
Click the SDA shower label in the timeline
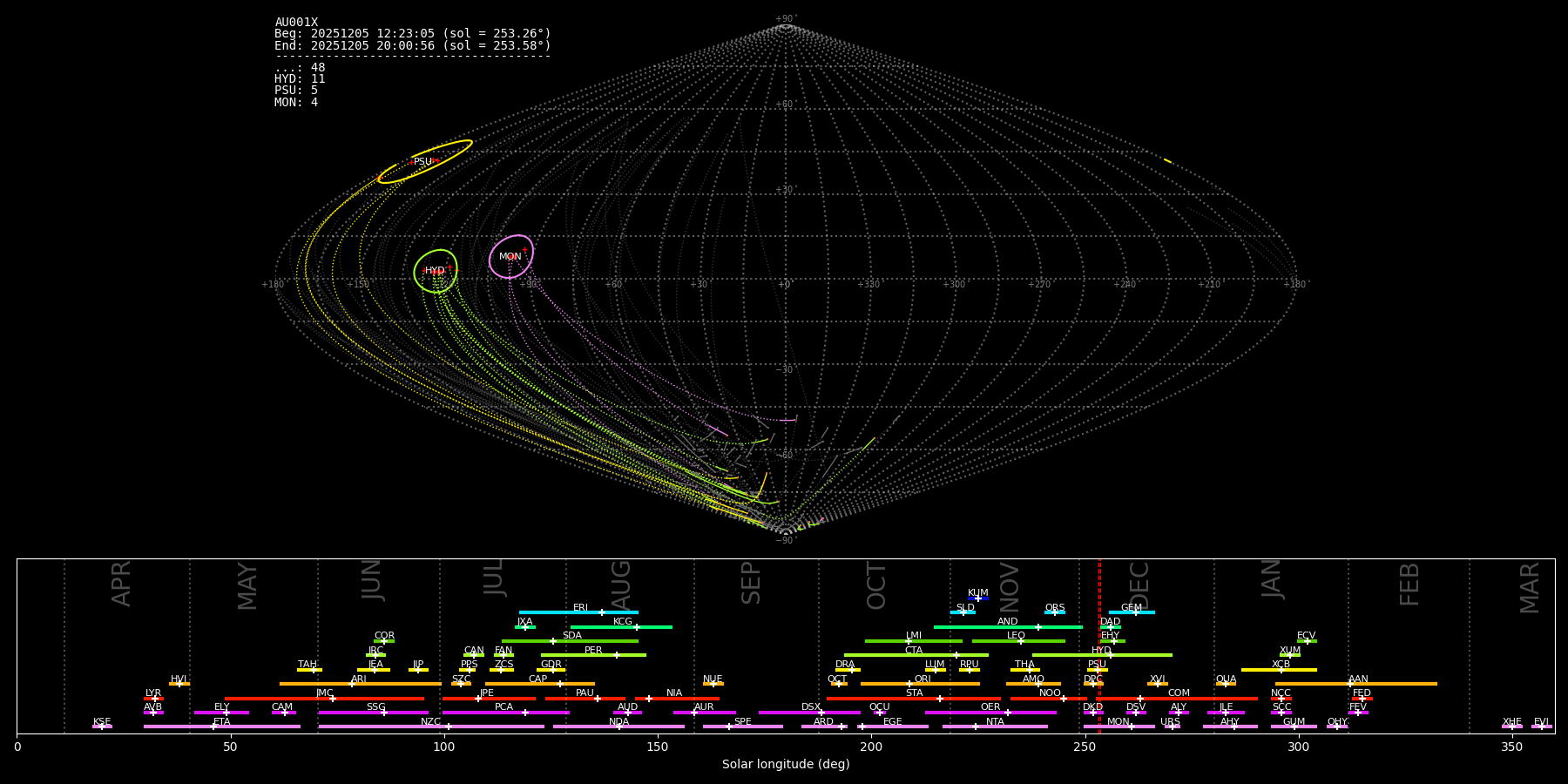(572, 636)
